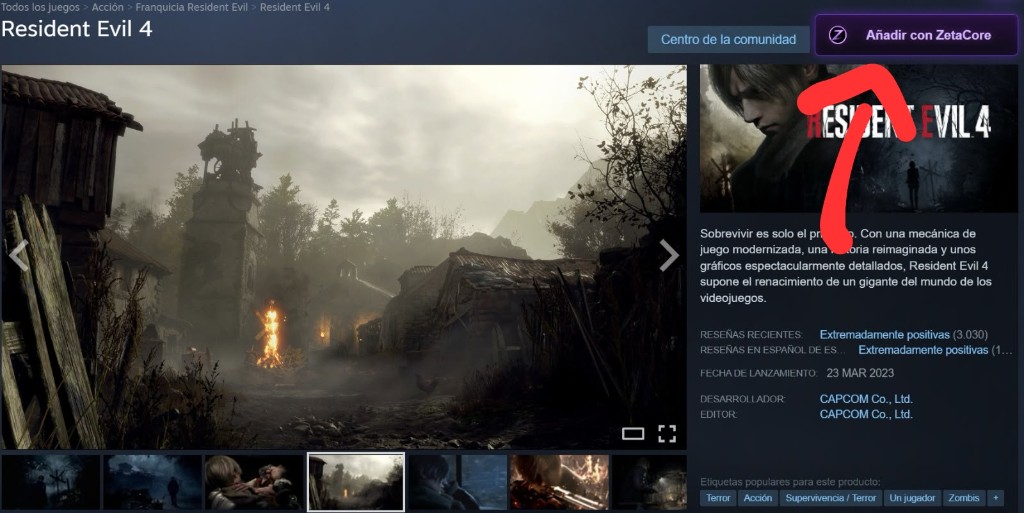This screenshot has height=513, width=1024.
Task: Show next screenshot with right arrow
Action: point(669,255)
